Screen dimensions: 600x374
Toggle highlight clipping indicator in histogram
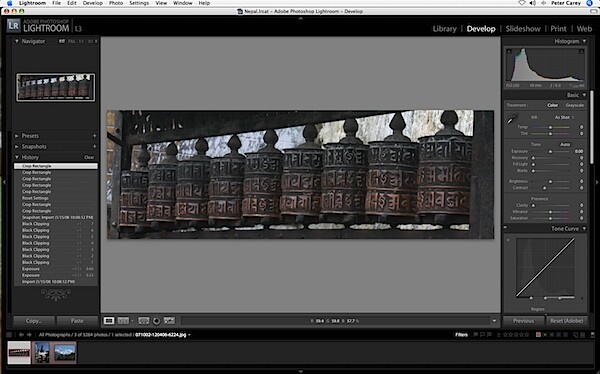point(581,51)
